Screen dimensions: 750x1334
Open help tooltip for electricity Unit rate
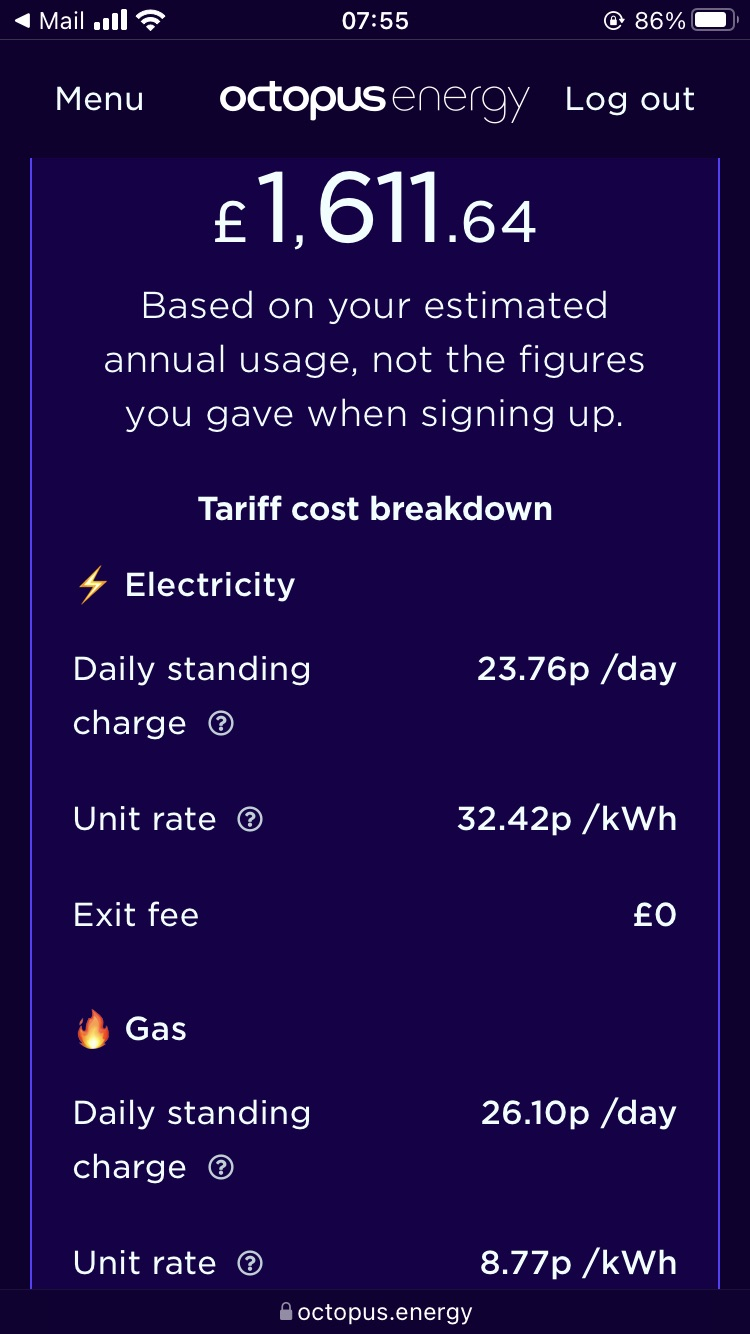[250, 820]
